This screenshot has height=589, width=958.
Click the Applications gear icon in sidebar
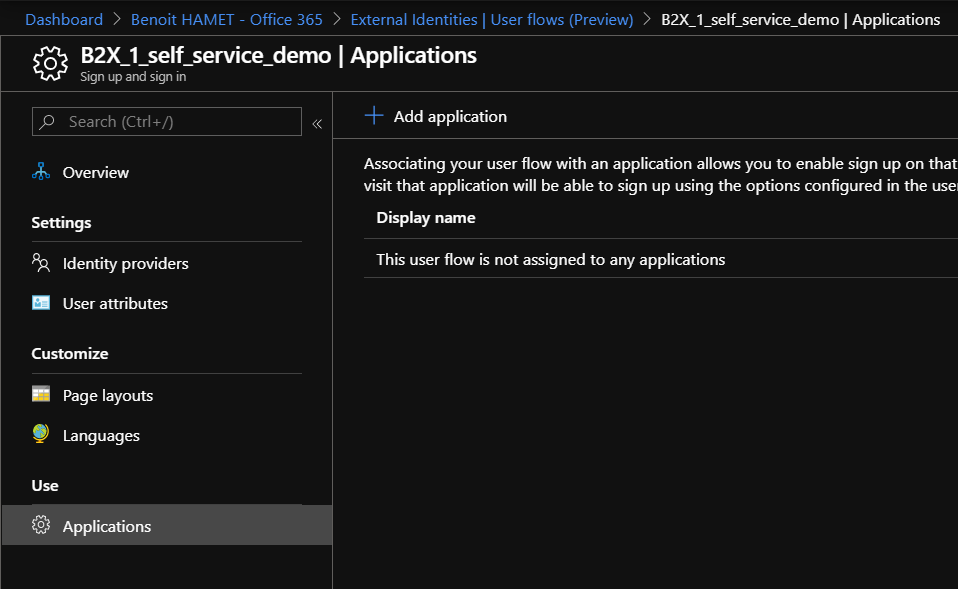click(x=41, y=526)
